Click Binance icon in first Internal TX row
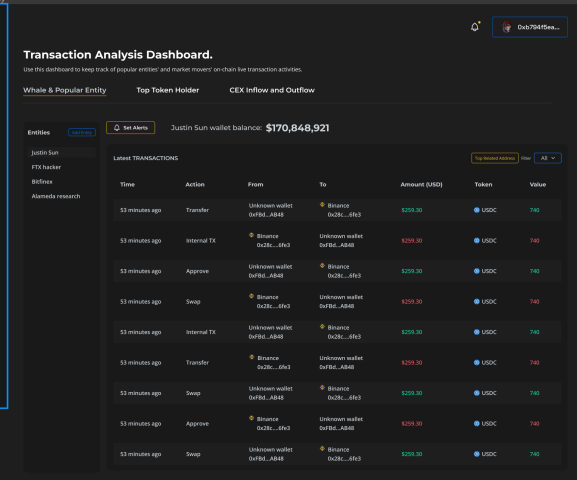 [x=251, y=235]
